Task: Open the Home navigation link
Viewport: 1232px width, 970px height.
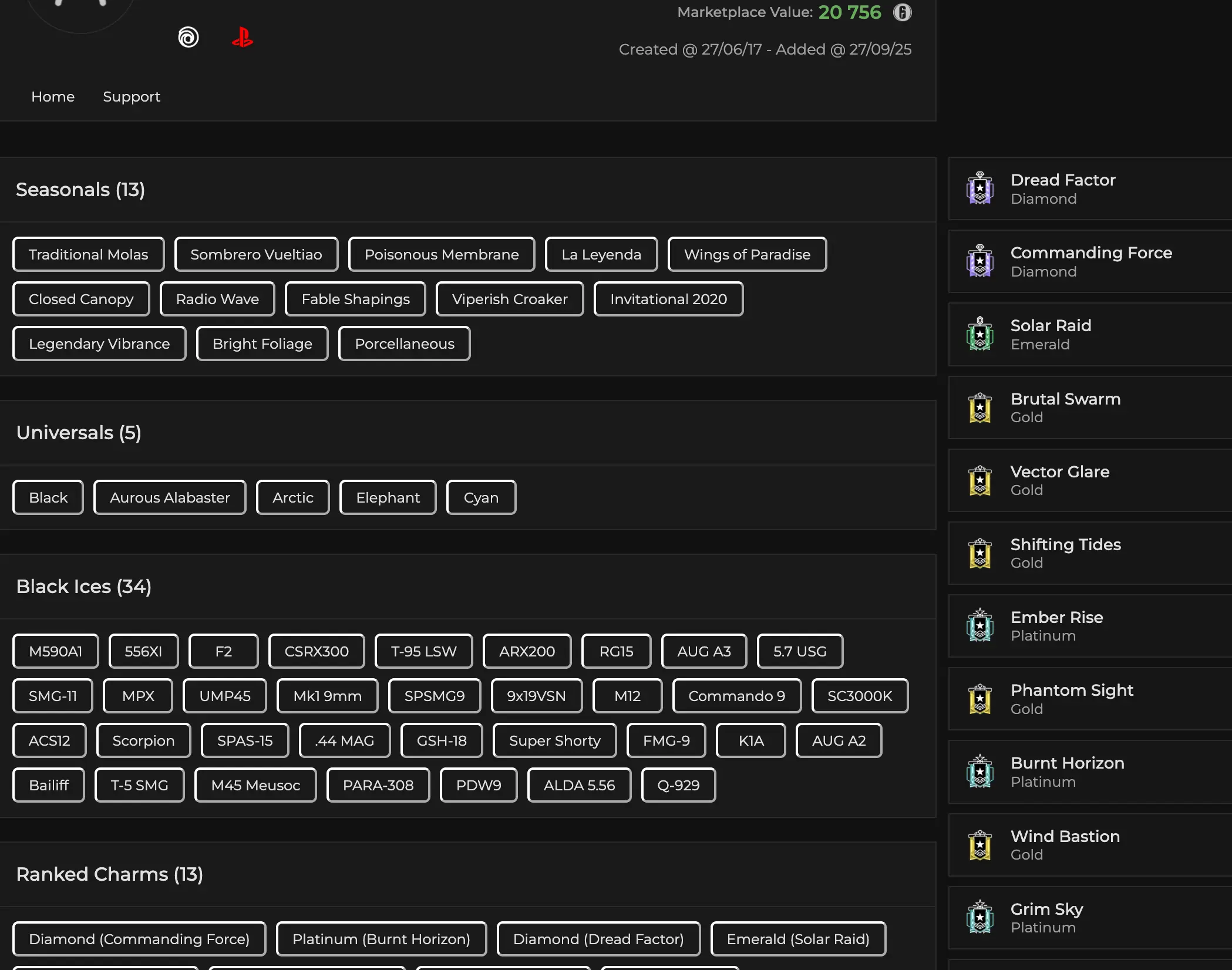Action: point(53,97)
